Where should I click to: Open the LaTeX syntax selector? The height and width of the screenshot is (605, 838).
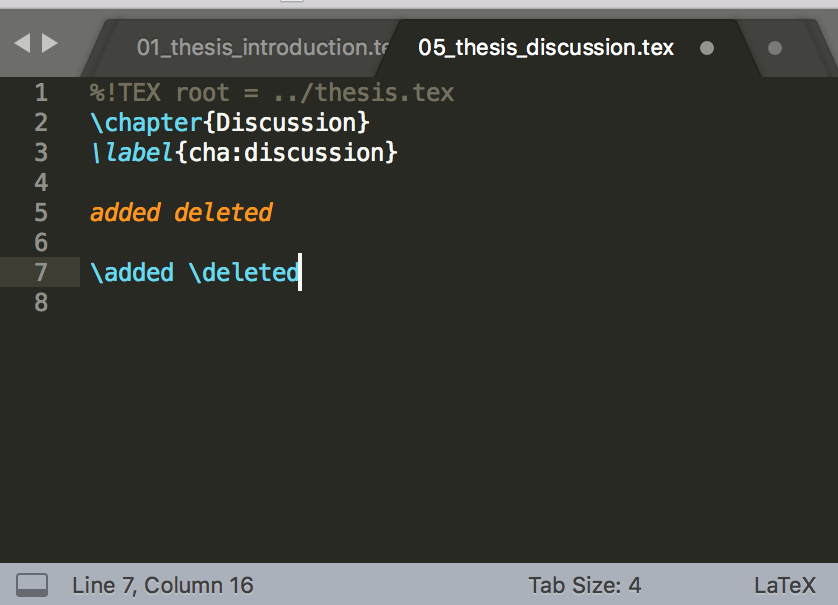click(x=785, y=585)
